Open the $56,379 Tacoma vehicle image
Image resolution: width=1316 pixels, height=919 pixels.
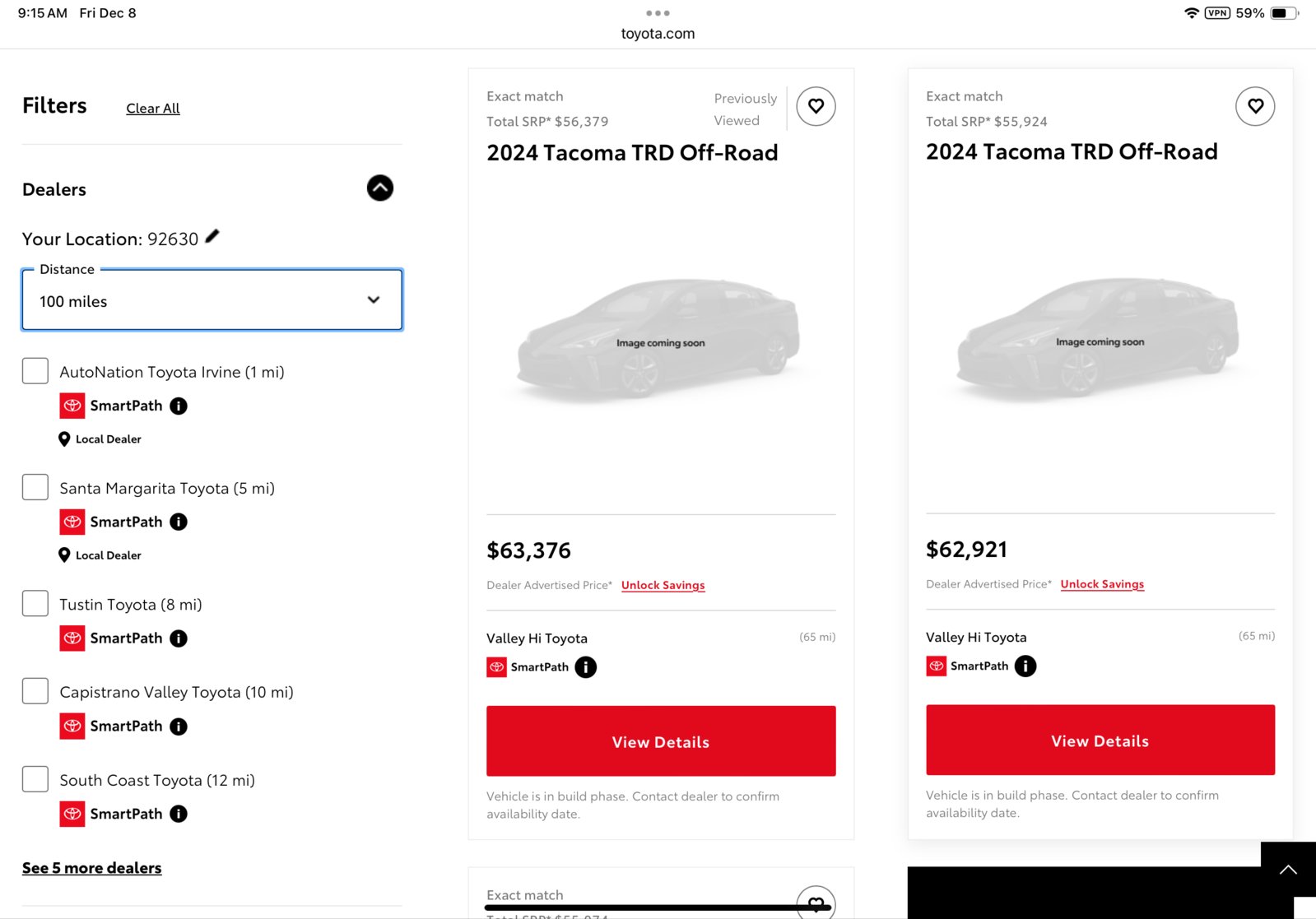coord(660,341)
